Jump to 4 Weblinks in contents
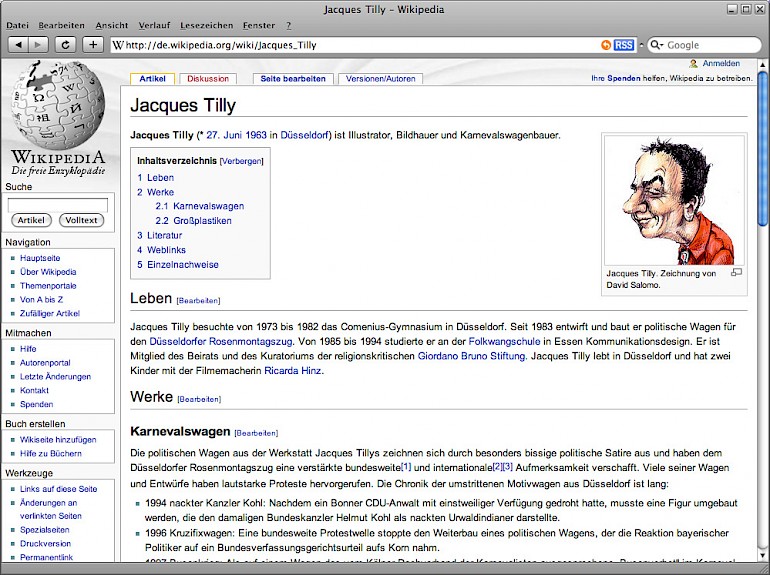The height and width of the screenshot is (575, 770). [162, 250]
